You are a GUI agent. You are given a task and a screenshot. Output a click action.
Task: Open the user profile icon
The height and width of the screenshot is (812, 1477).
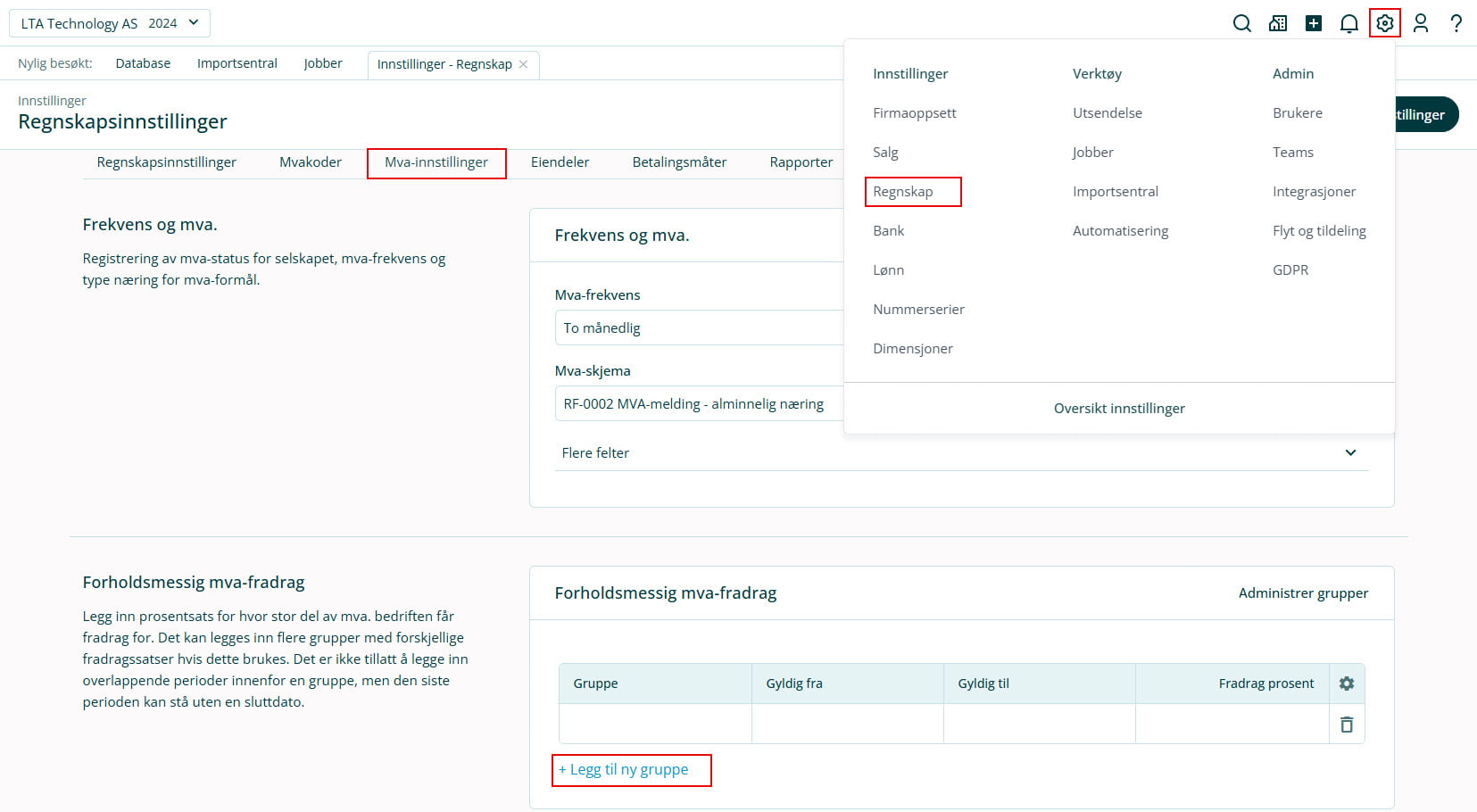click(1420, 23)
